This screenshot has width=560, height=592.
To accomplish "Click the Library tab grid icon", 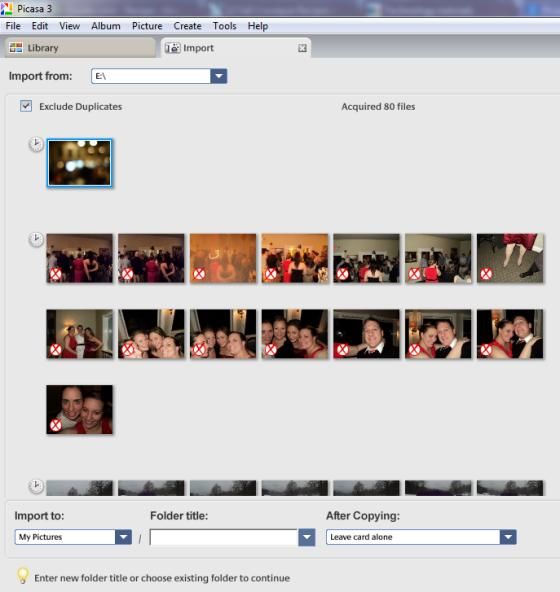I will [x=16, y=48].
